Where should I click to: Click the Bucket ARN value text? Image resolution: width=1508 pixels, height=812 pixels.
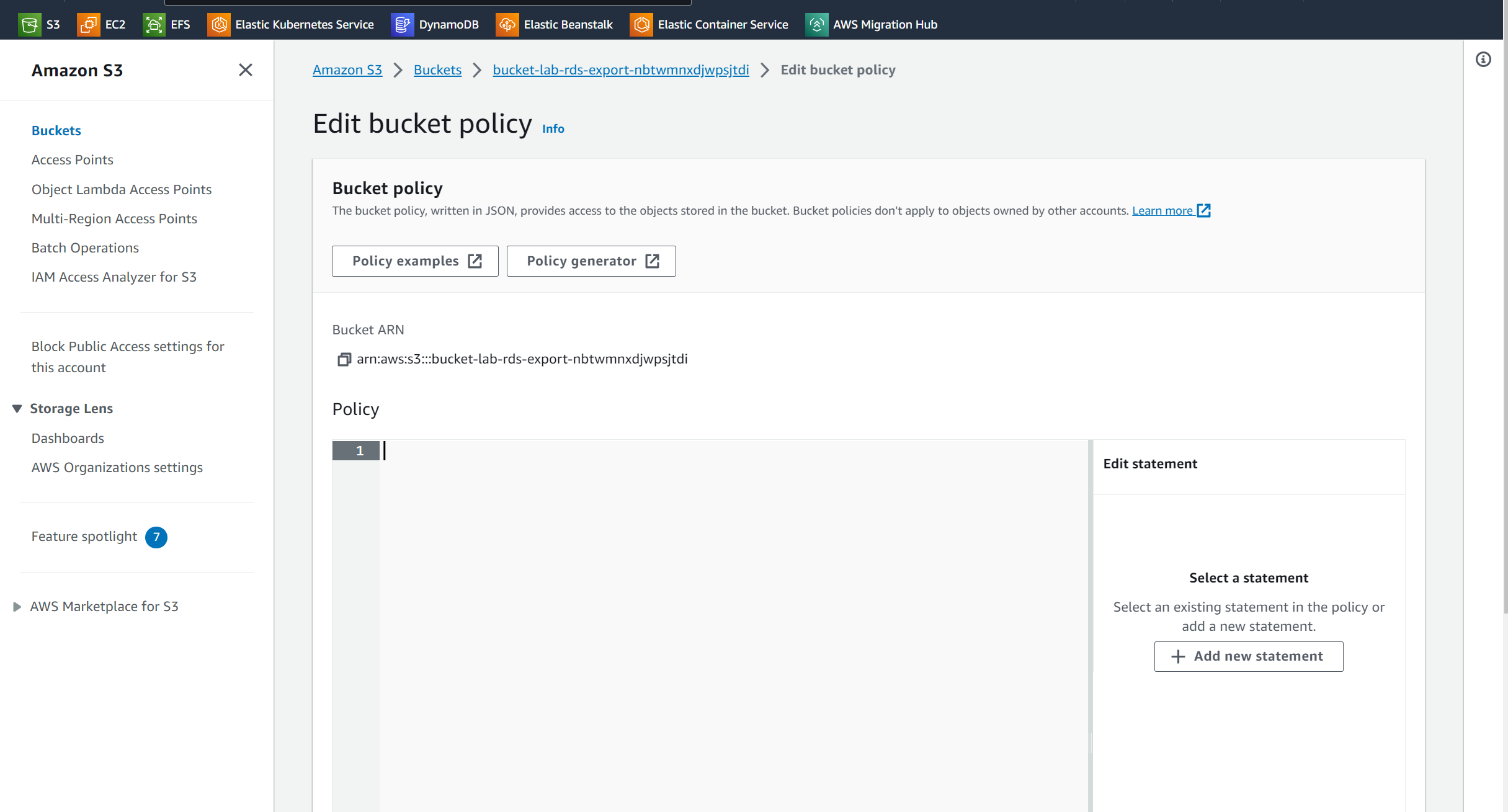pyautogui.click(x=522, y=359)
